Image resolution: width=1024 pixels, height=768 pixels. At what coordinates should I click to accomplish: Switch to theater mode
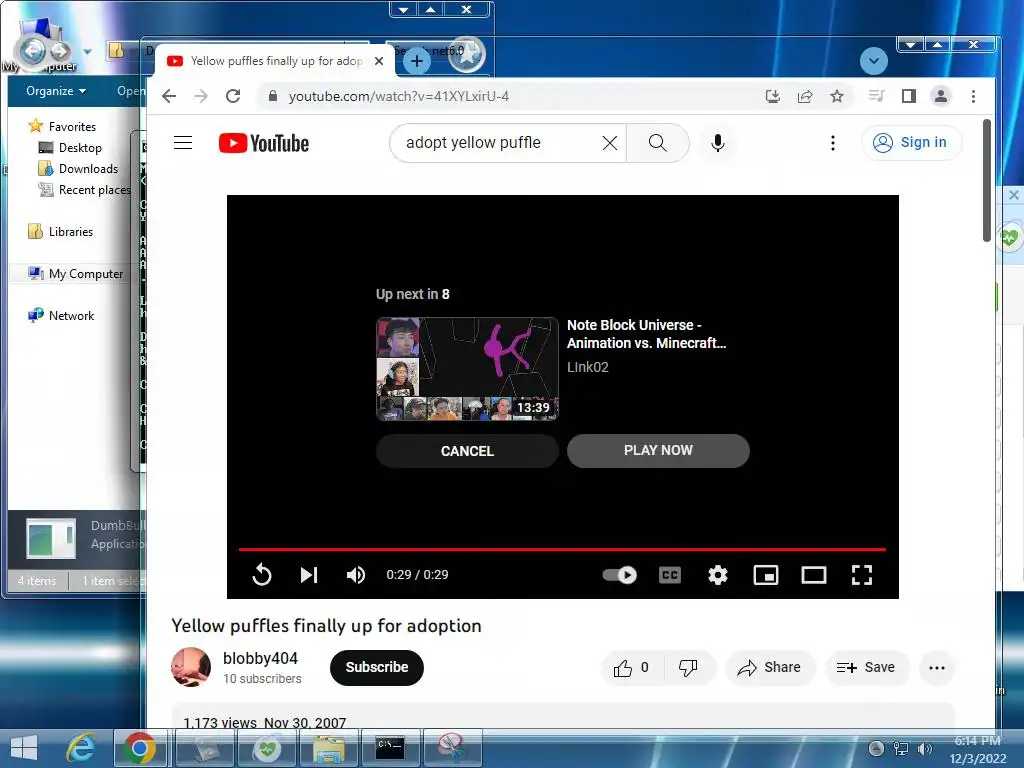pos(814,575)
